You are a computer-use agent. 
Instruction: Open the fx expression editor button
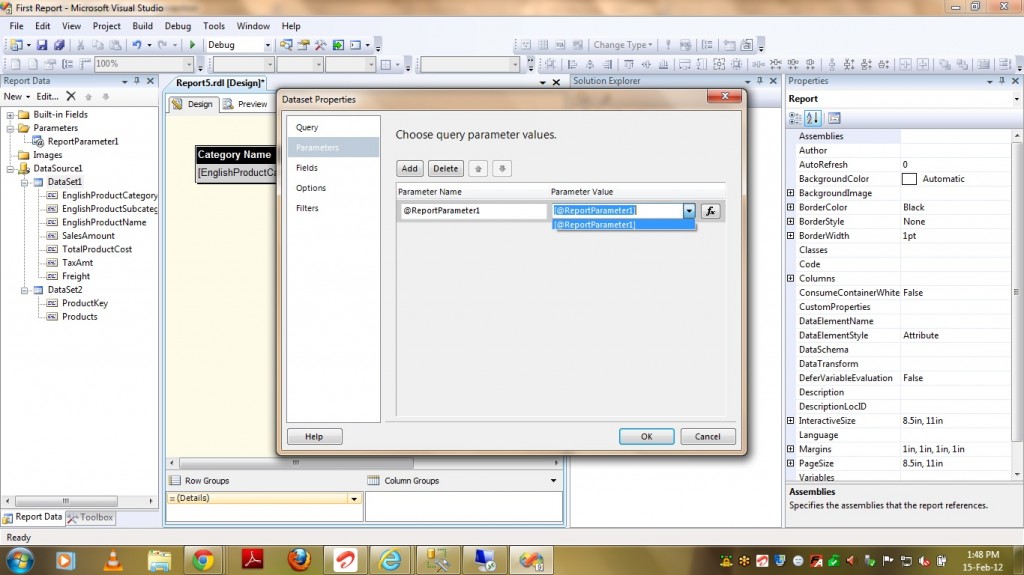coord(710,211)
